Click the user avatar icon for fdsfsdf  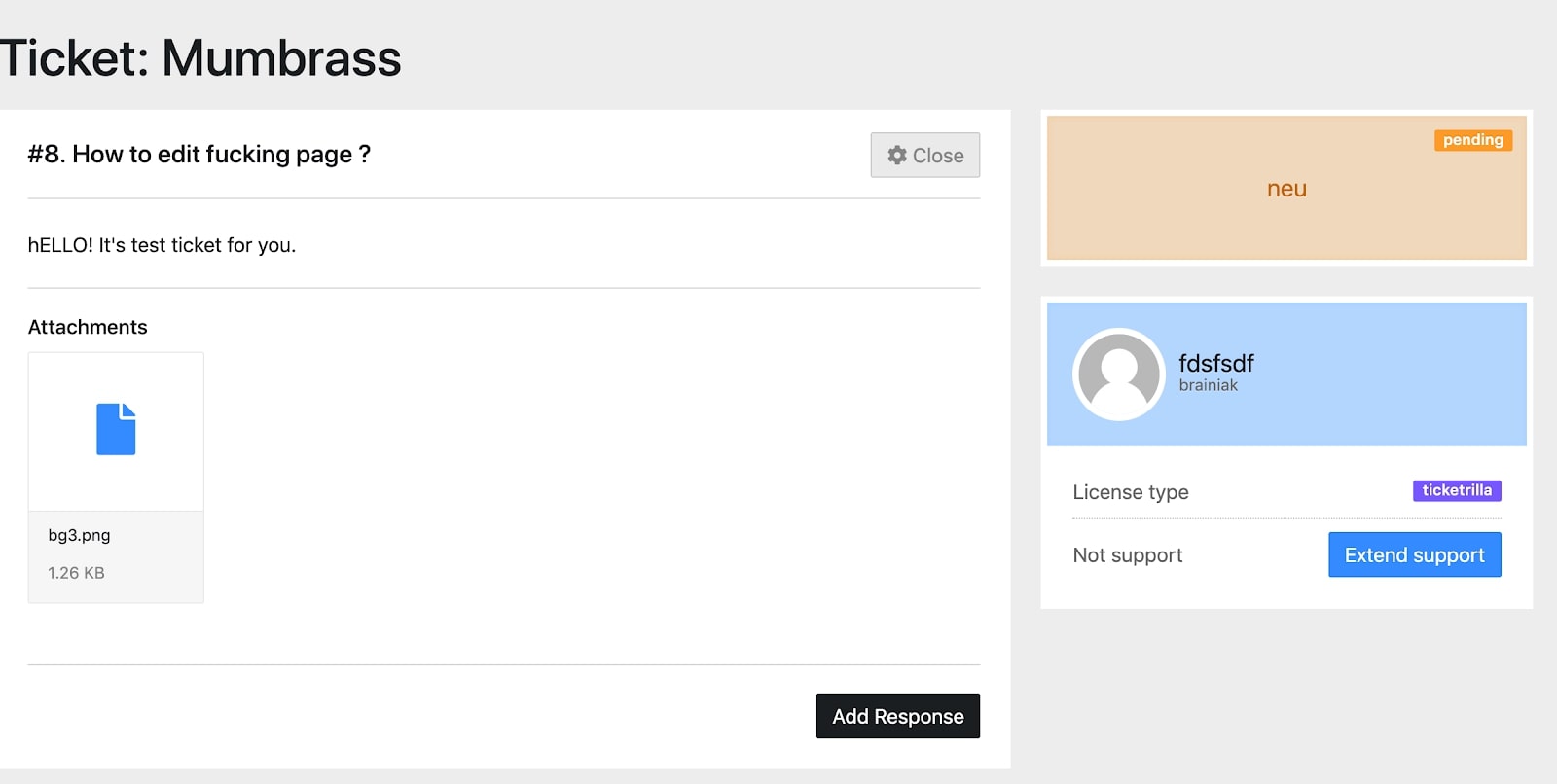tap(1119, 374)
